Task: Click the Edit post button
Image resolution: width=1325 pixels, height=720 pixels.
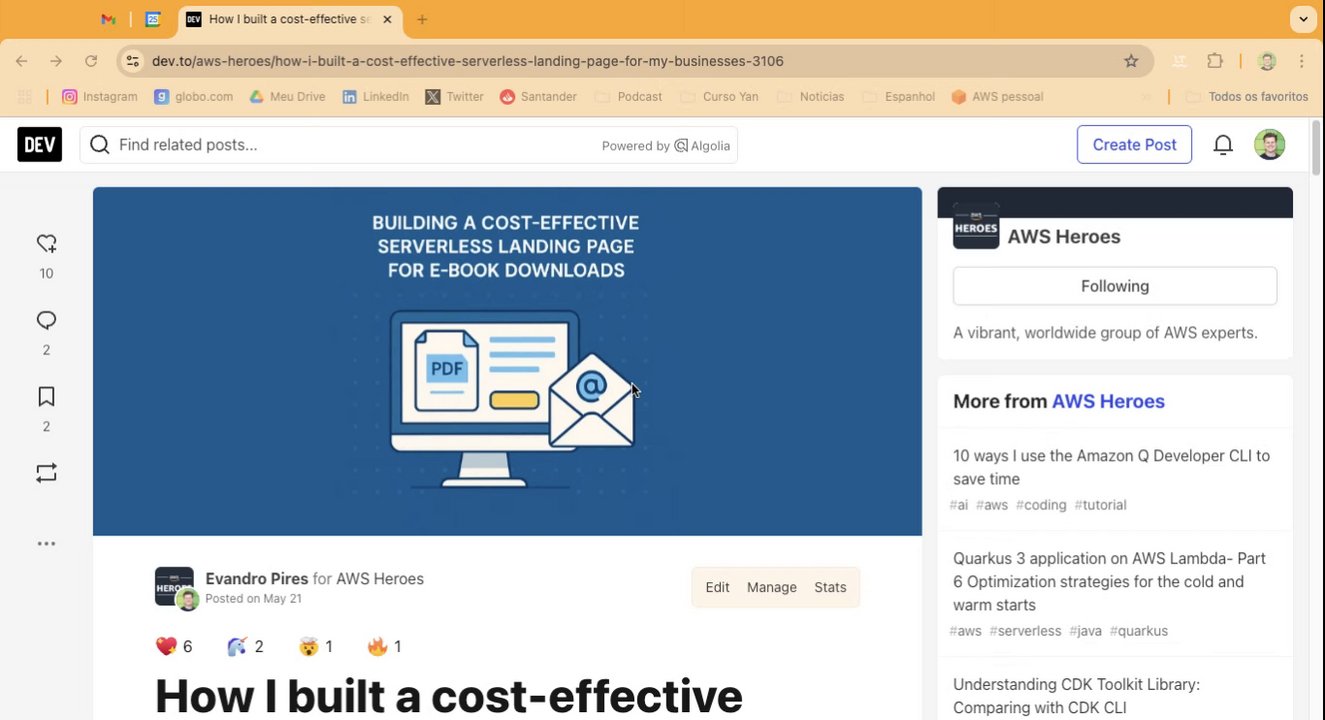Action: point(717,587)
